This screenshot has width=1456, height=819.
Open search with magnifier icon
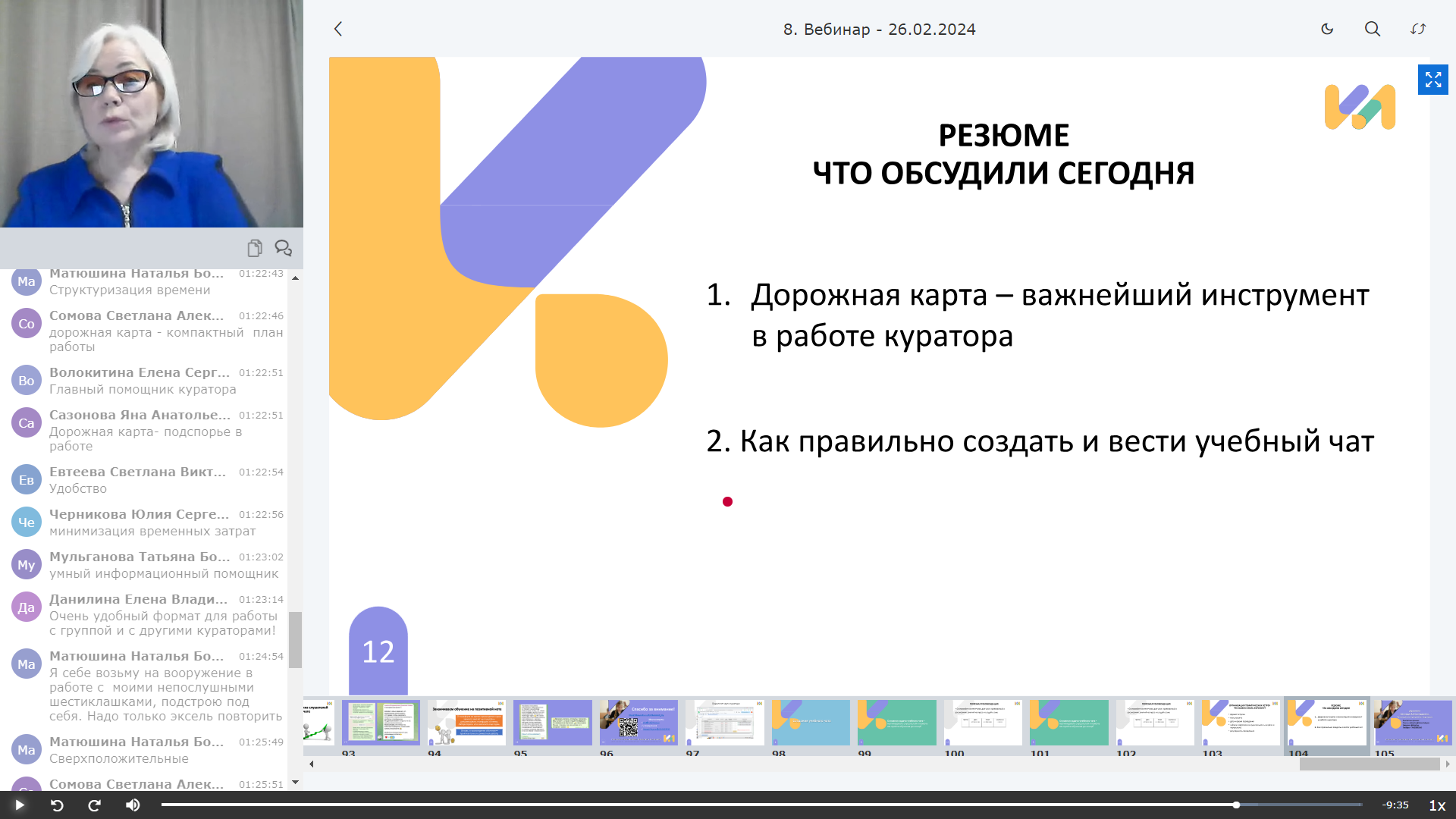pos(1373,29)
